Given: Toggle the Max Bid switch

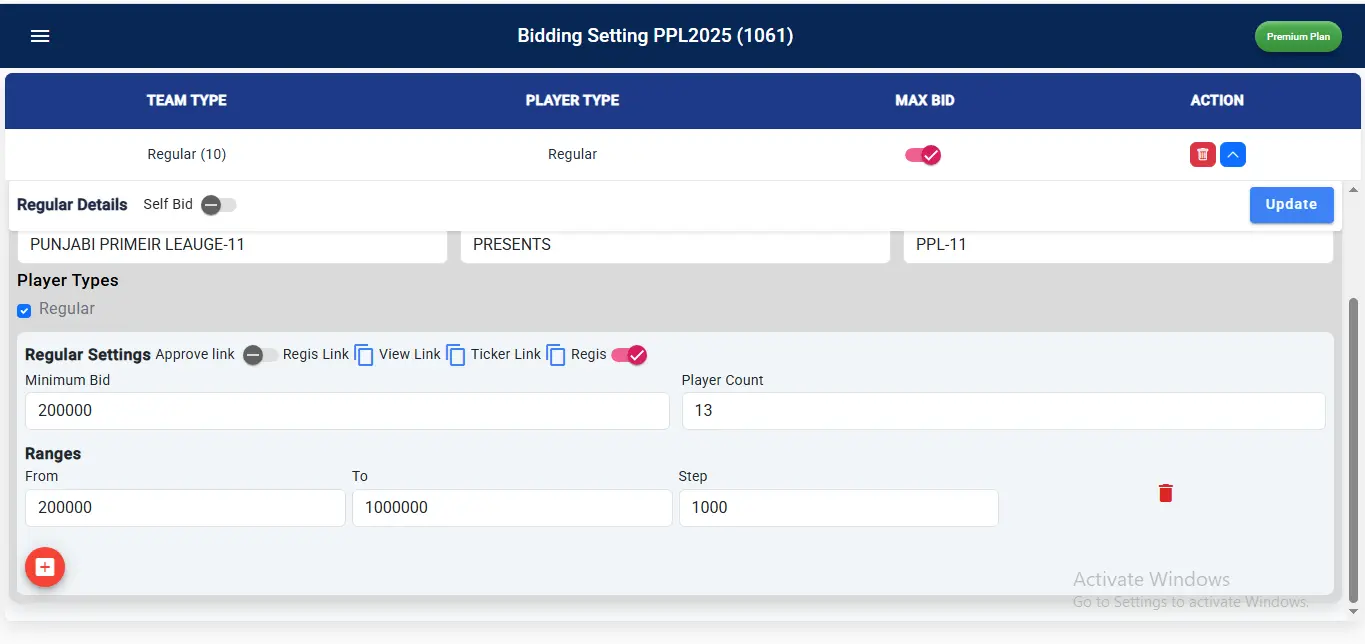Looking at the screenshot, I should pyautogui.click(x=923, y=155).
